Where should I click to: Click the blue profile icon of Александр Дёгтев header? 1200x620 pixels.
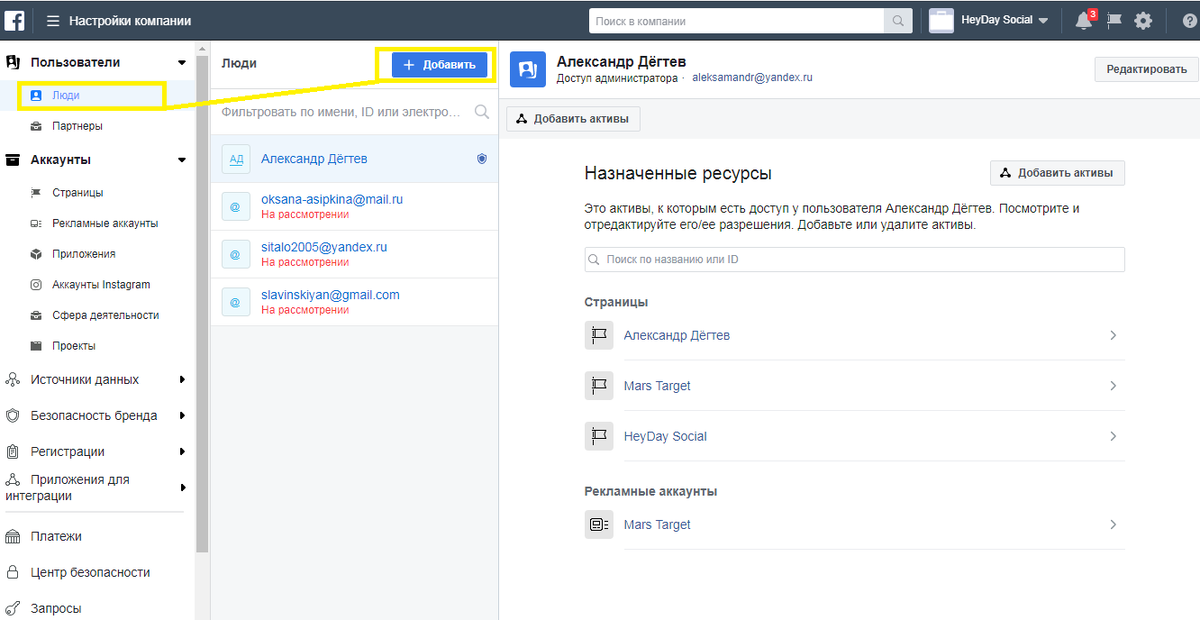pos(527,69)
